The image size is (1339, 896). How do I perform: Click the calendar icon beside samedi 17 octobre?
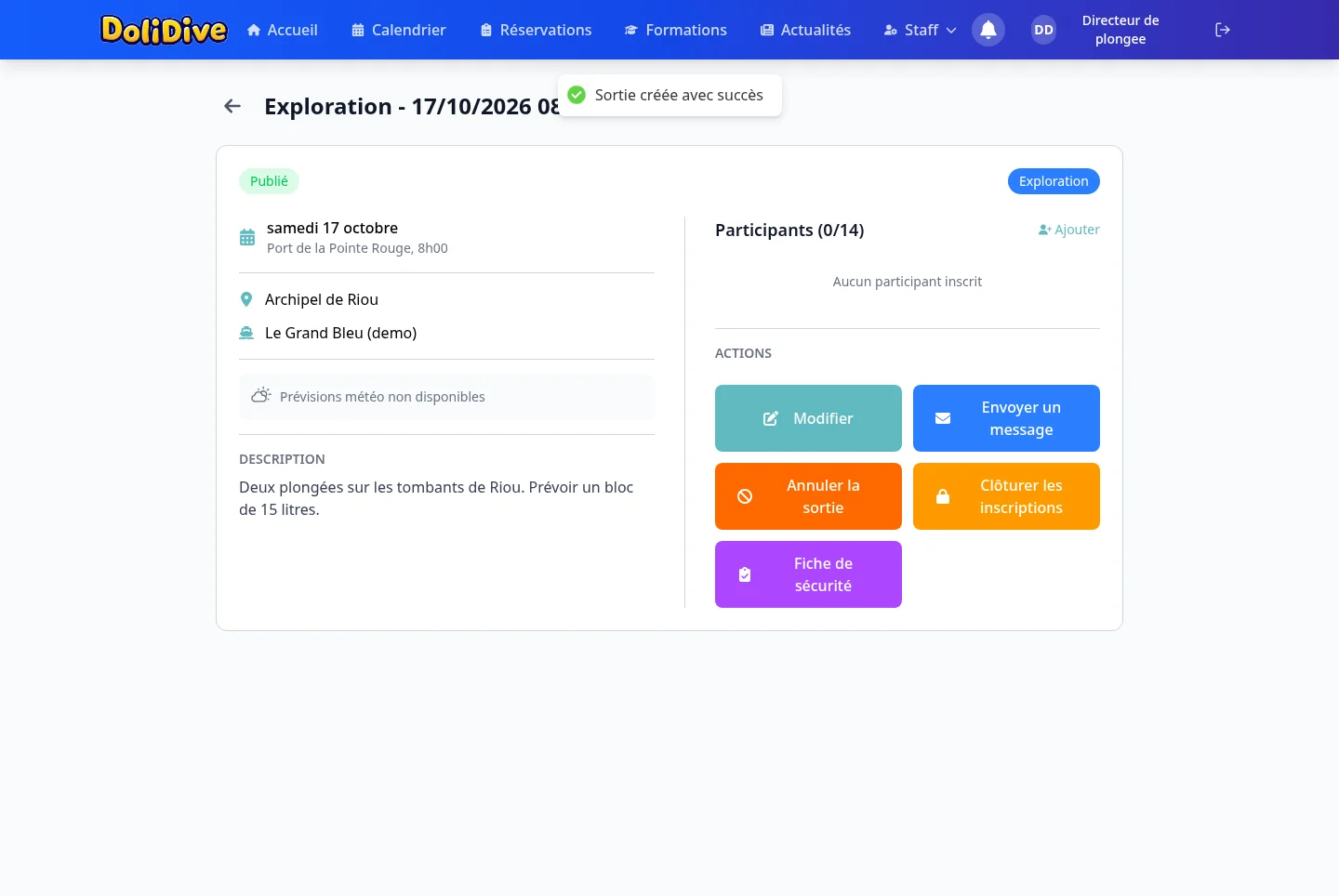click(x=247, y=237)
